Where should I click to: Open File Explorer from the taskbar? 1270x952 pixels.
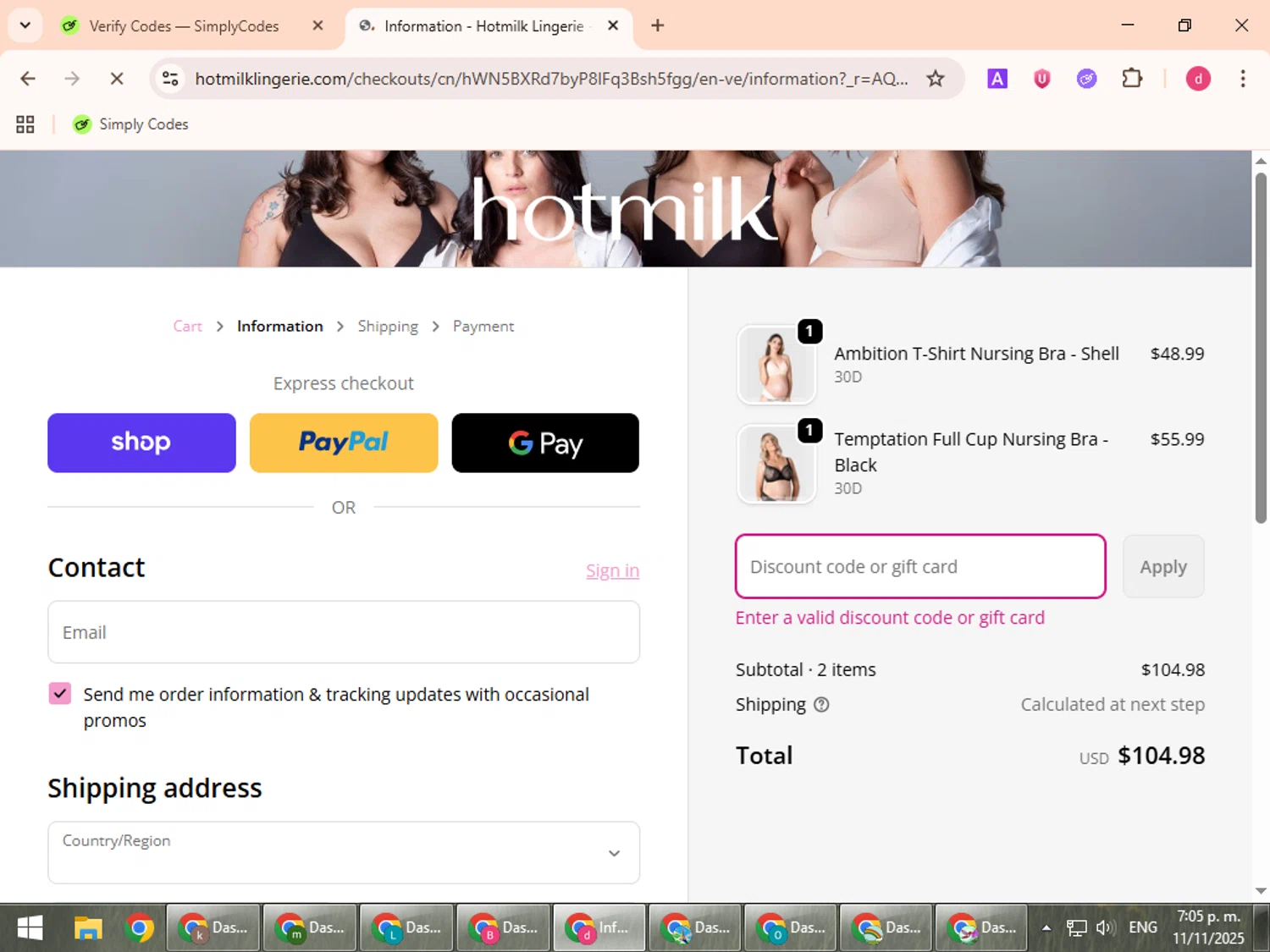point(87,928)
